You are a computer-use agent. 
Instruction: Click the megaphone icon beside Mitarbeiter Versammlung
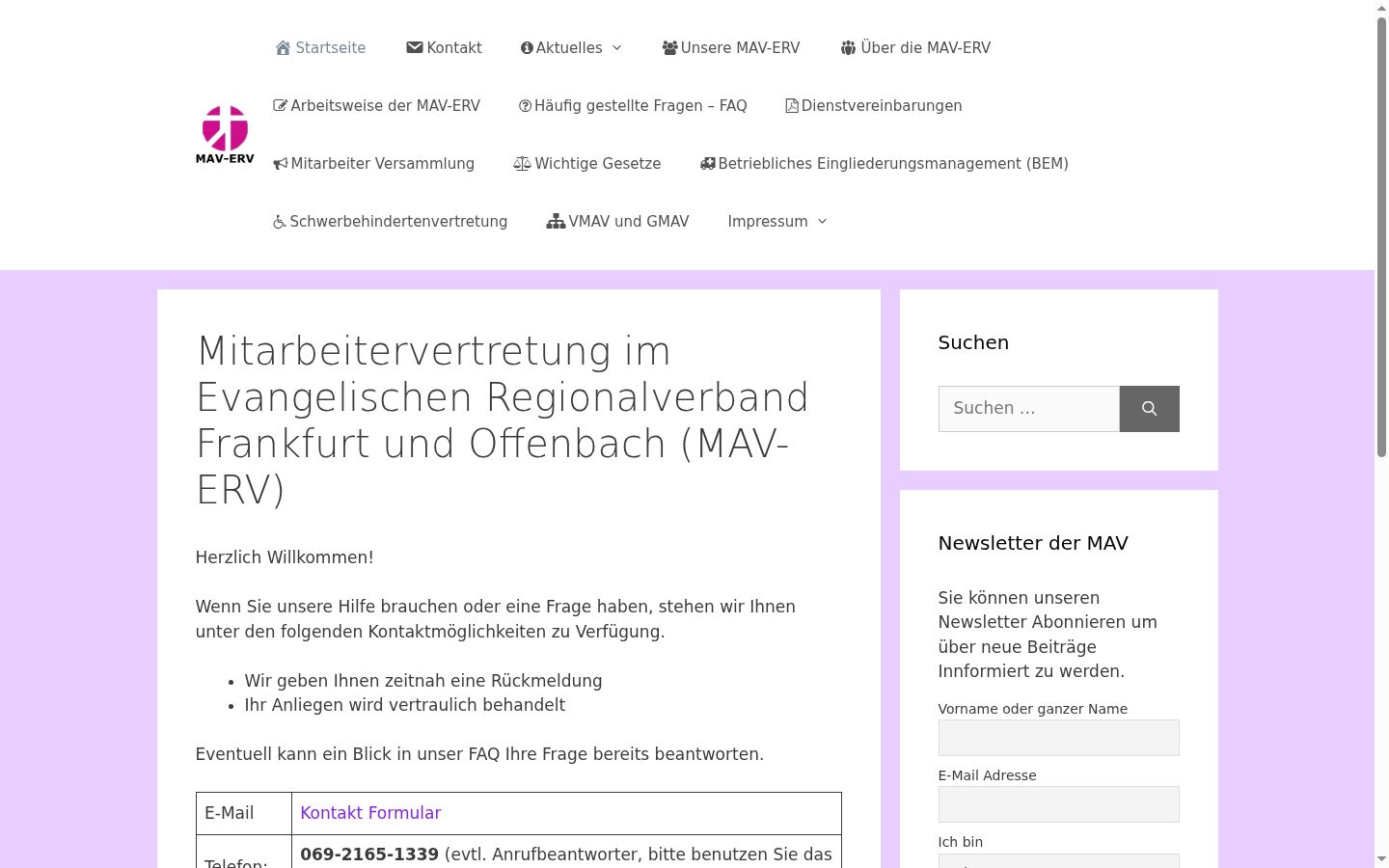point(281,164)
